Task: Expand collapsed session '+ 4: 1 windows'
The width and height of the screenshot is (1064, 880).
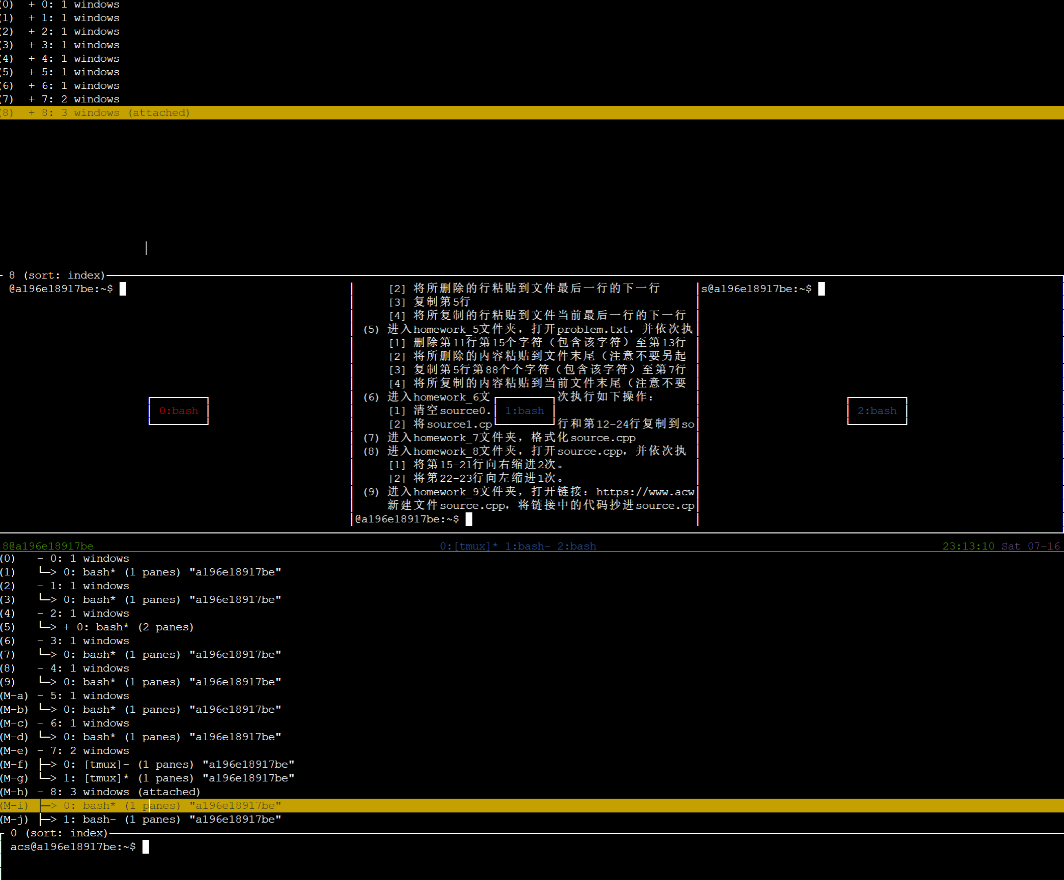Action: click(x=31, y=58)
